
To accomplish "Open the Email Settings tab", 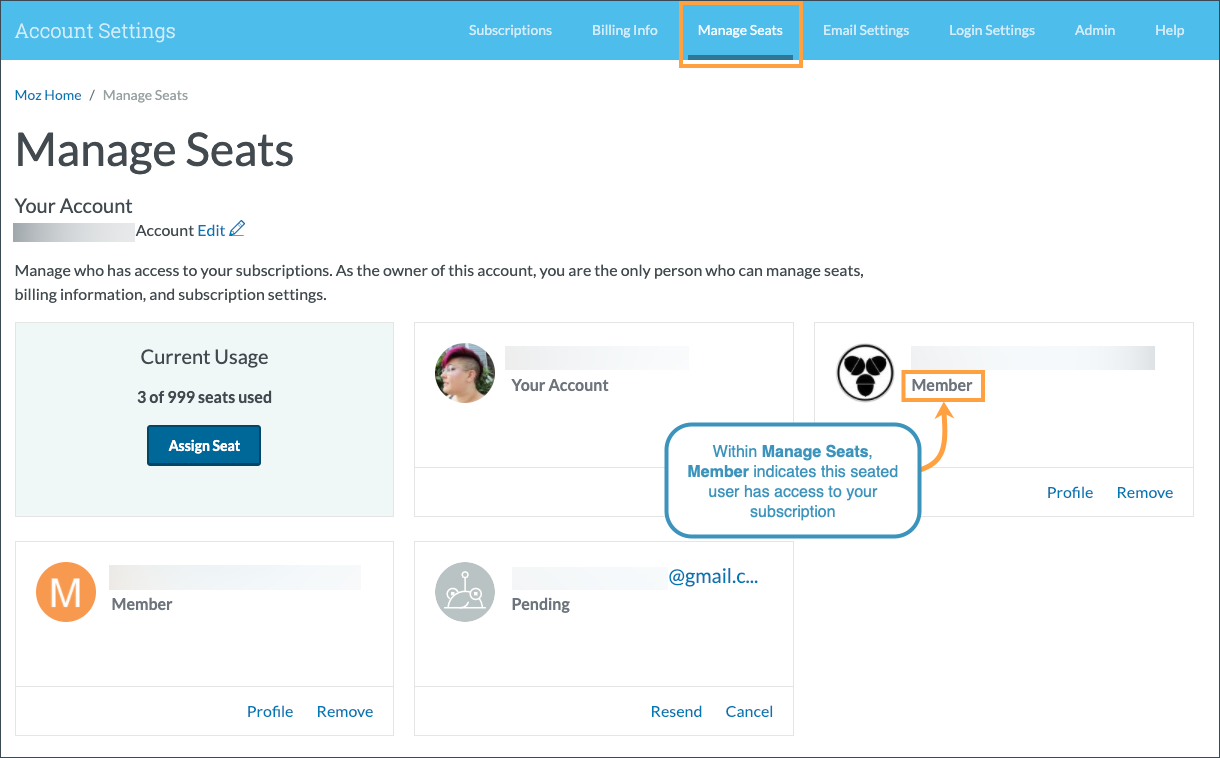I will point(865,30).
